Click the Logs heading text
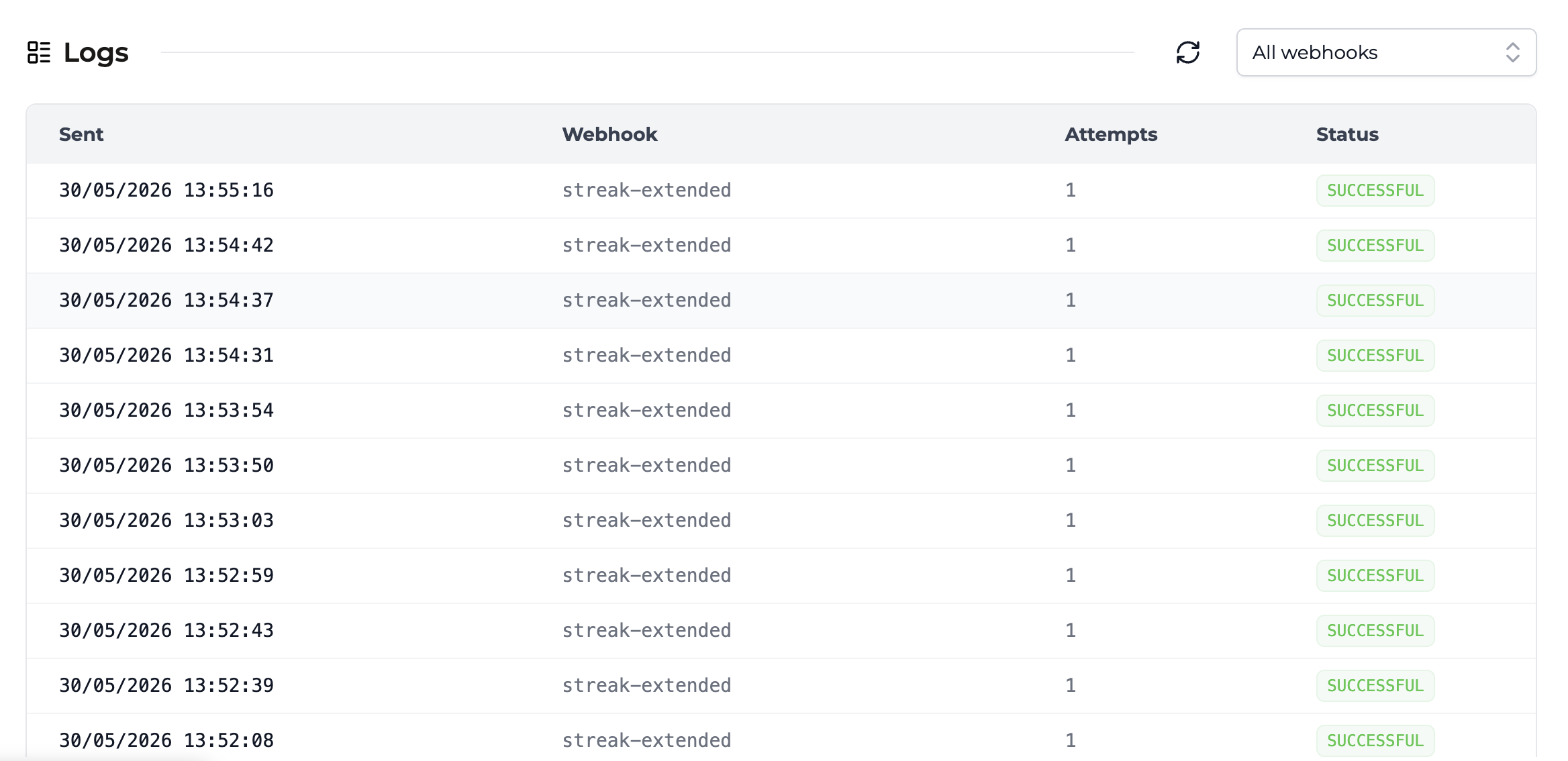The width and height of the screenshot is (1568, 761). click(96, 52)
